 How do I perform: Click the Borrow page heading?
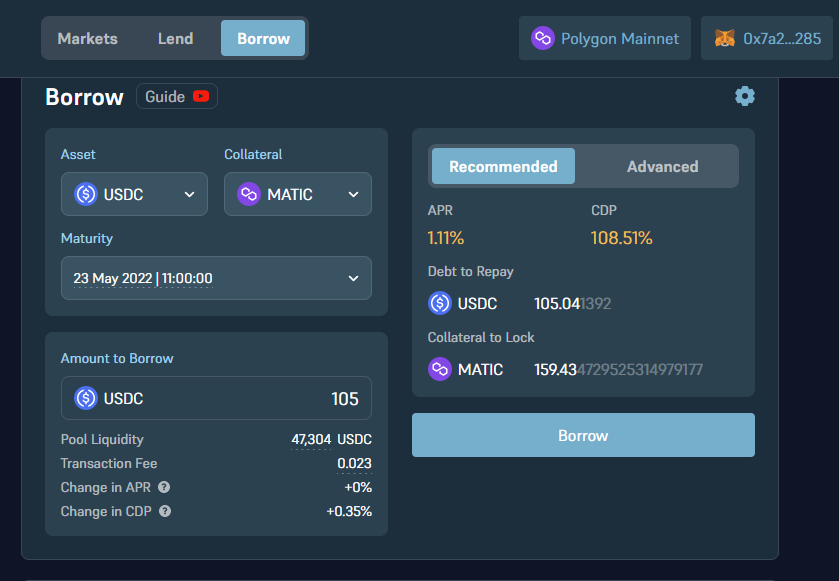(x=85, y=97)
